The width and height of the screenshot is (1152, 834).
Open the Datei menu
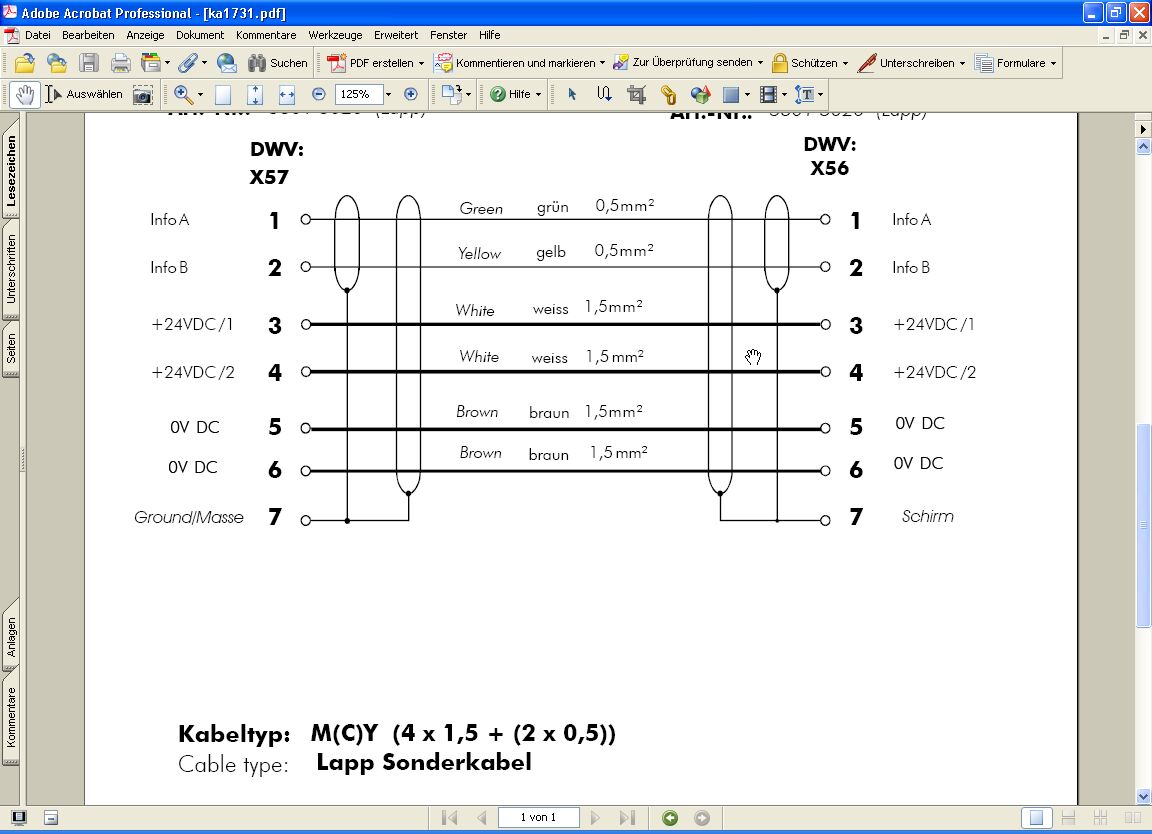pos(37,35)
